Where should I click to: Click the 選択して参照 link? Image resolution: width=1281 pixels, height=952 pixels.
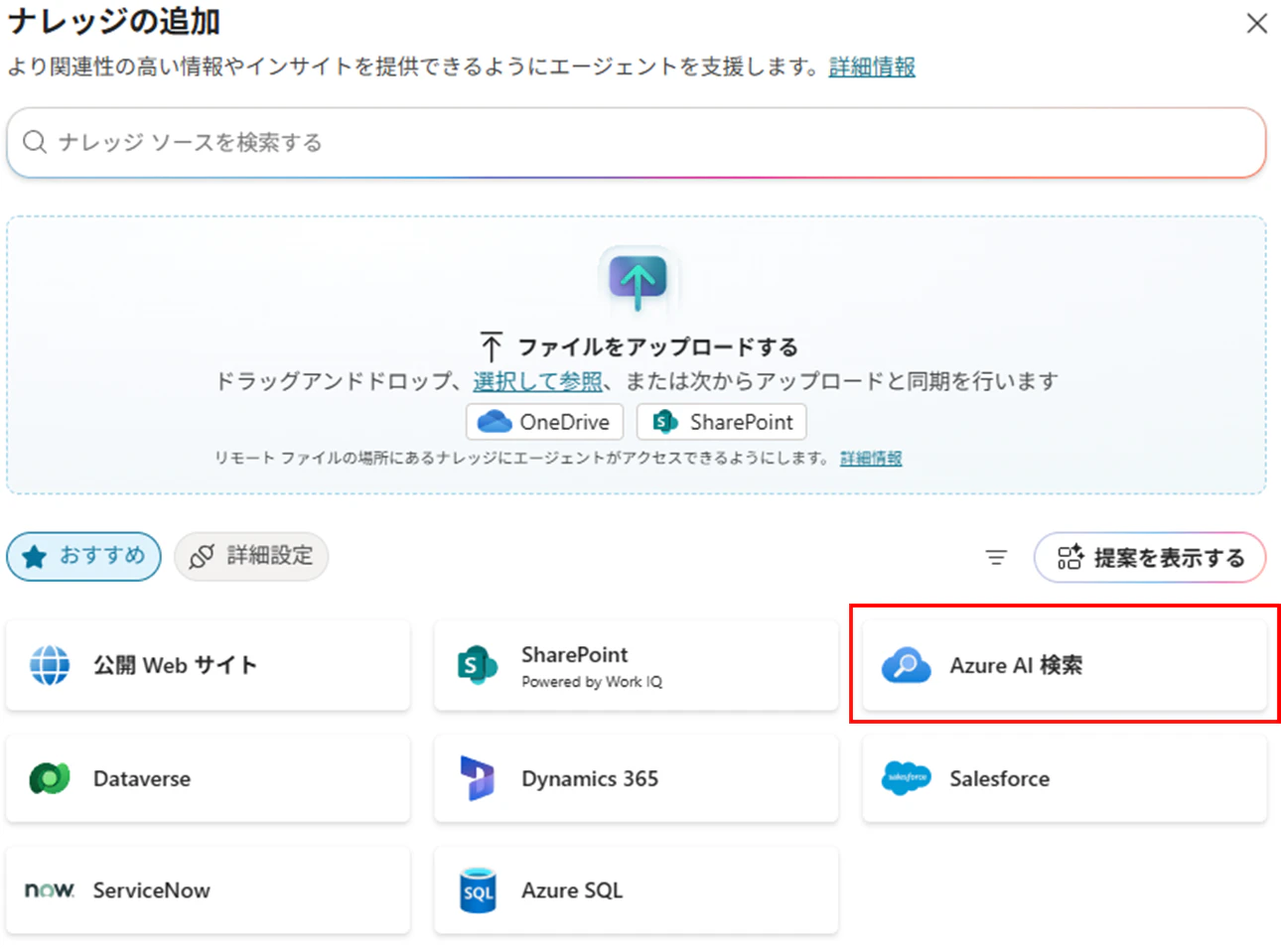tap(537, 381)
